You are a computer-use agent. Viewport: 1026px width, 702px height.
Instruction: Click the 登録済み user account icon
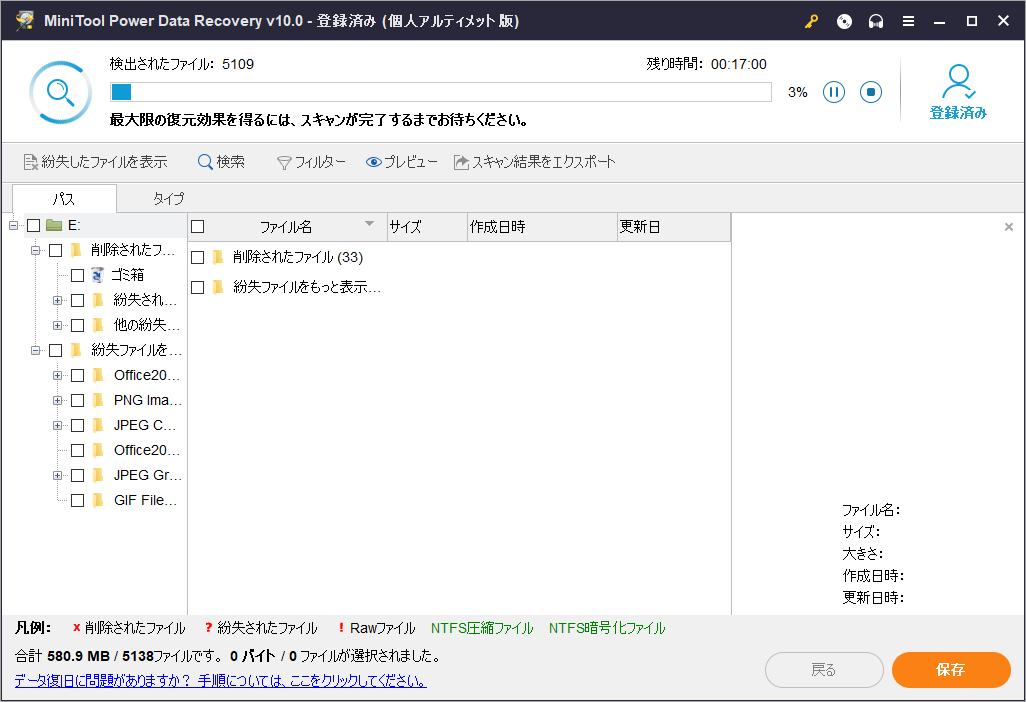point(958,82)
